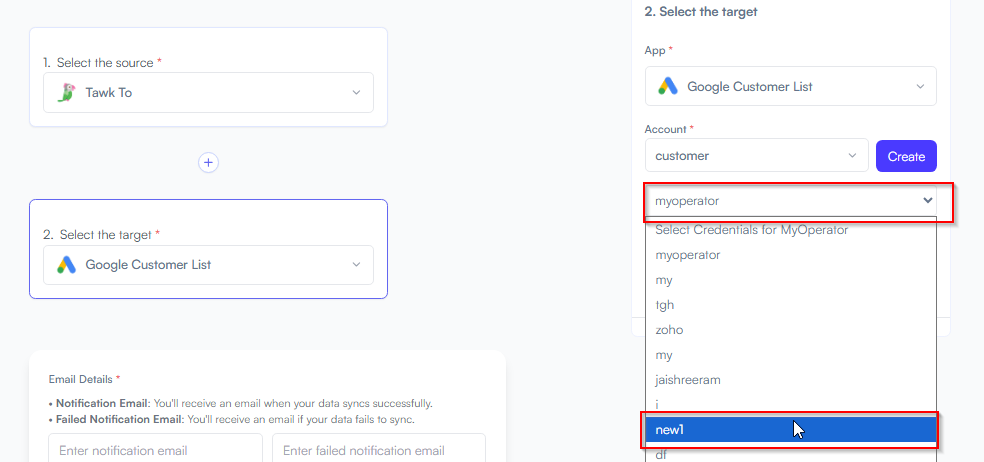Click the Tawk To parrot icon
Screen dimensions: 984x462
coord(65,93)
